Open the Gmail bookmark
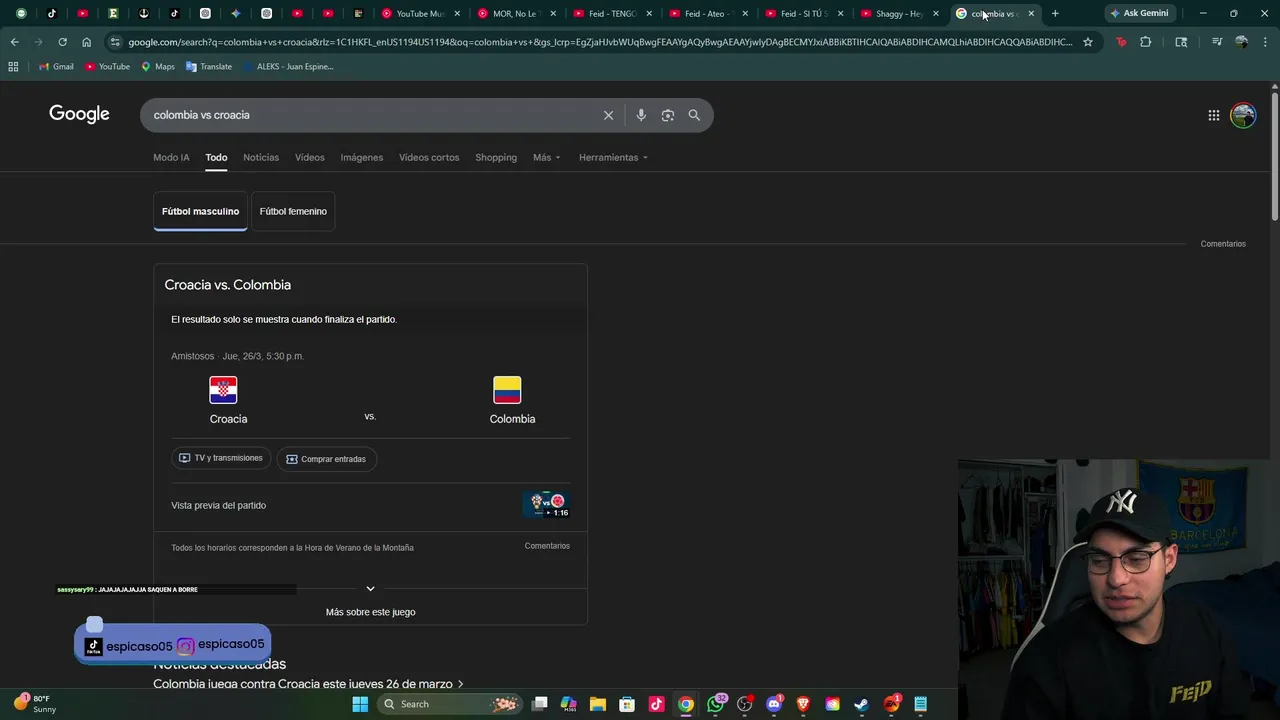 click(56, 66)
